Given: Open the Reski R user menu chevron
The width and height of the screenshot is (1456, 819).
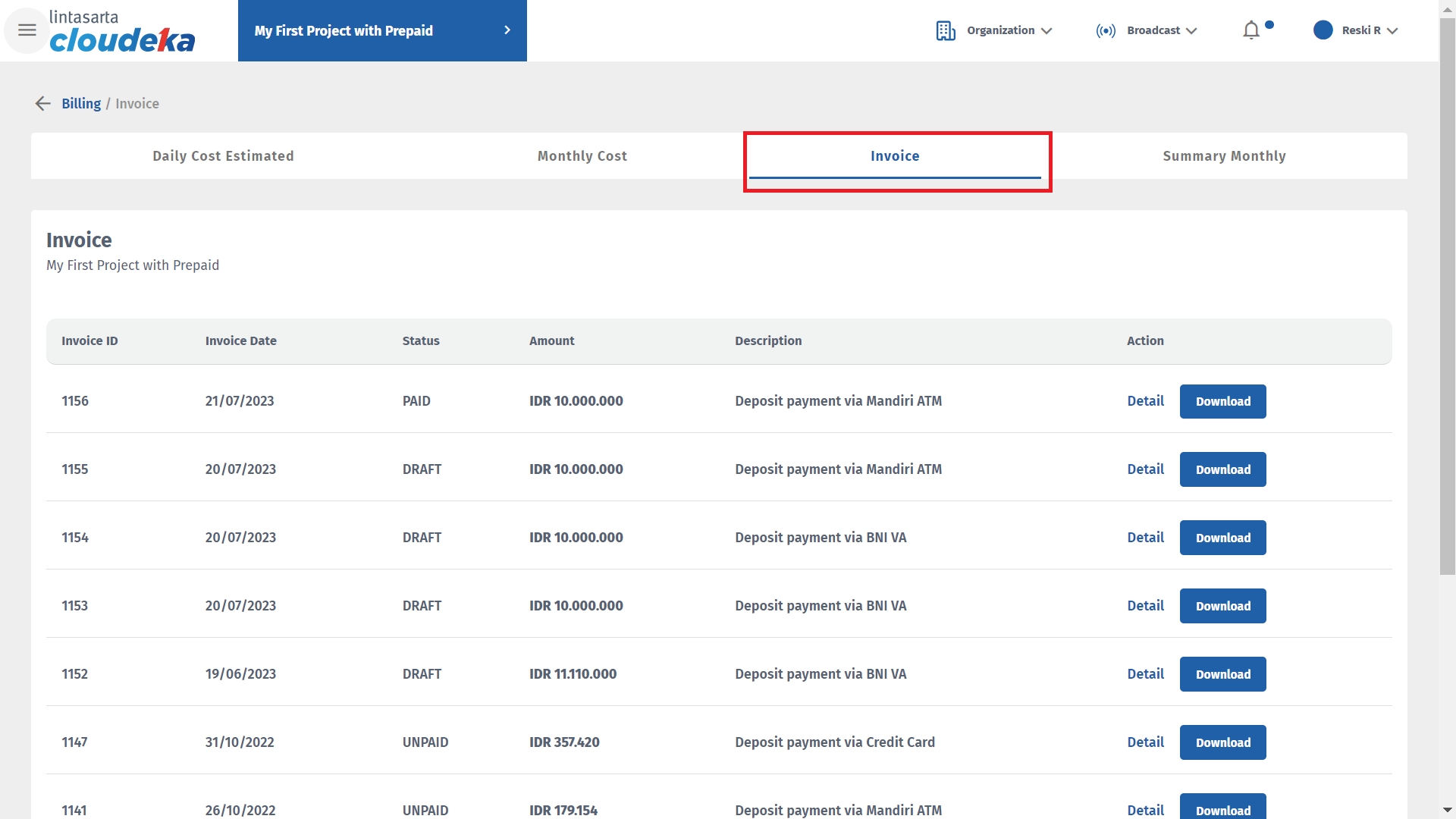Looking at the screenshot, I should pyautogui.click(x=1392, y=31).
